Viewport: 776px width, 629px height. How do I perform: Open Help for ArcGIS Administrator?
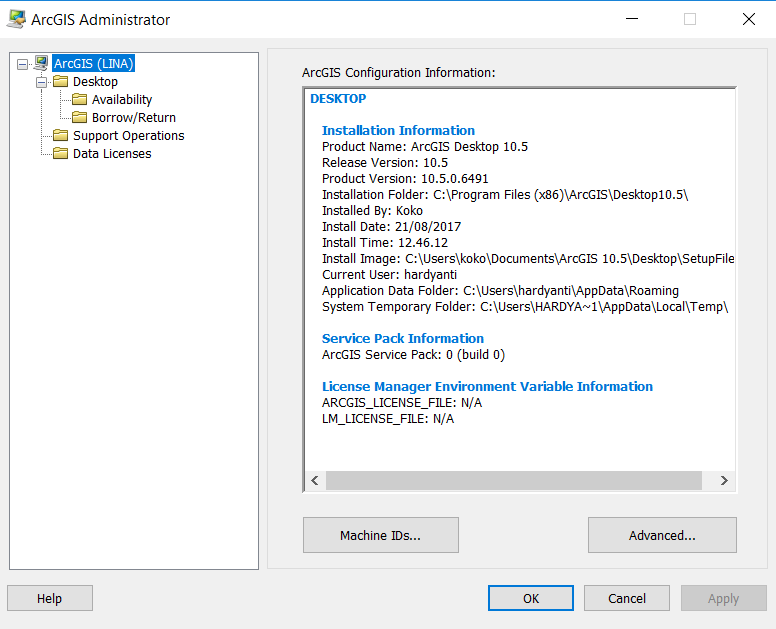[x=49, y=598]
